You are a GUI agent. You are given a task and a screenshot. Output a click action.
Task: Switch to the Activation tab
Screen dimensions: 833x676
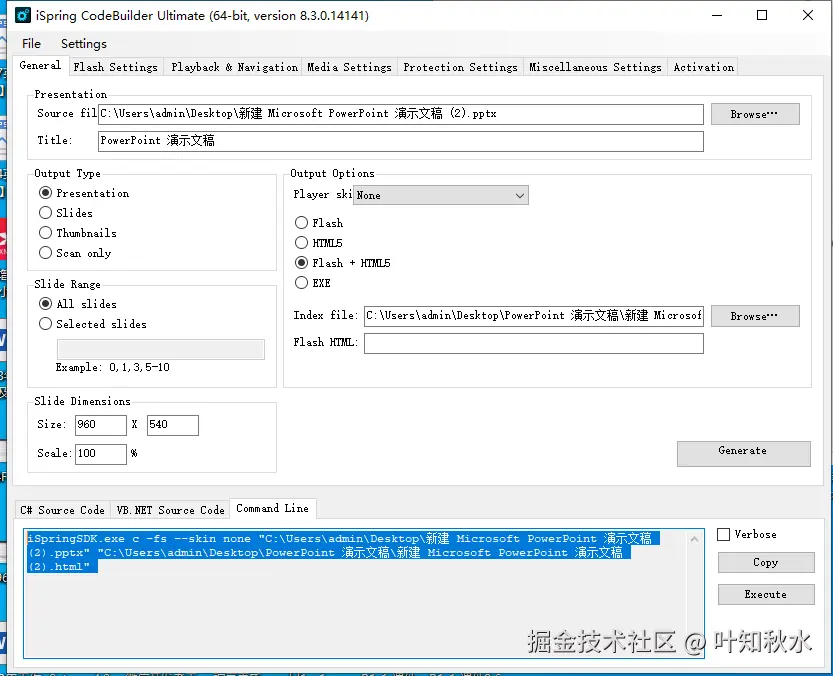(x=703, y=67)
